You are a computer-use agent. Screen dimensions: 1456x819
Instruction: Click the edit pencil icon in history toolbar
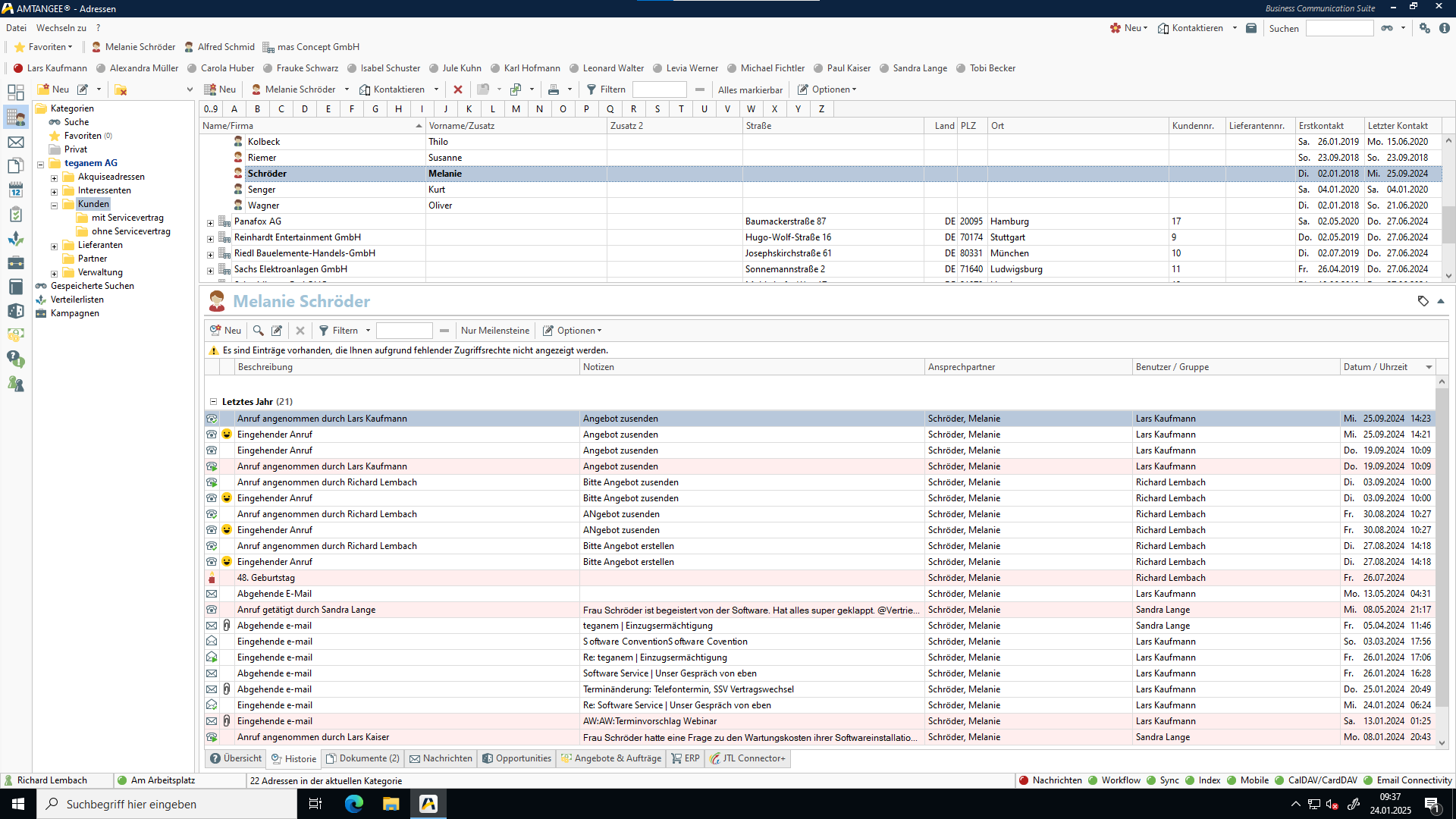tap(277, 331)
